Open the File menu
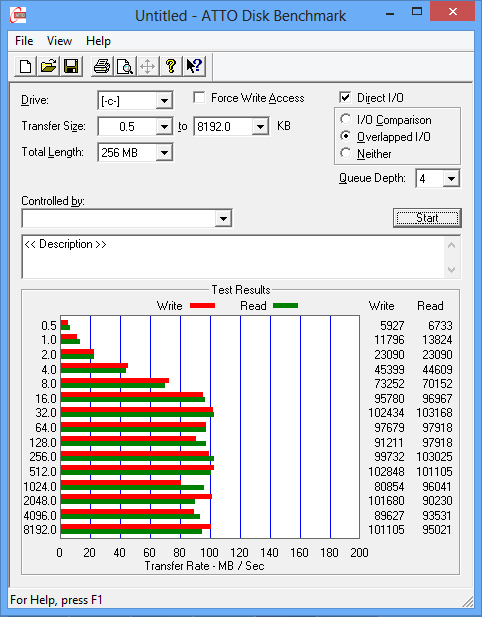The height and width of the screenshot is (617, 482). [x=24, y=41]
